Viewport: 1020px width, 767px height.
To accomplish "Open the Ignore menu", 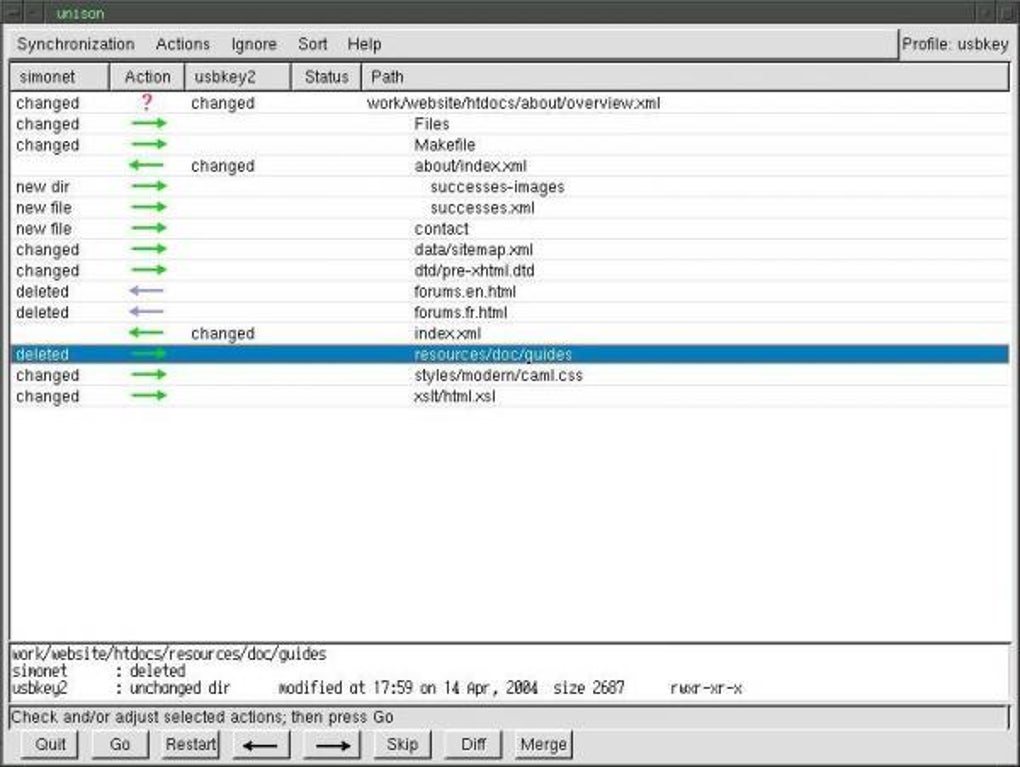I will click(254, 44).
